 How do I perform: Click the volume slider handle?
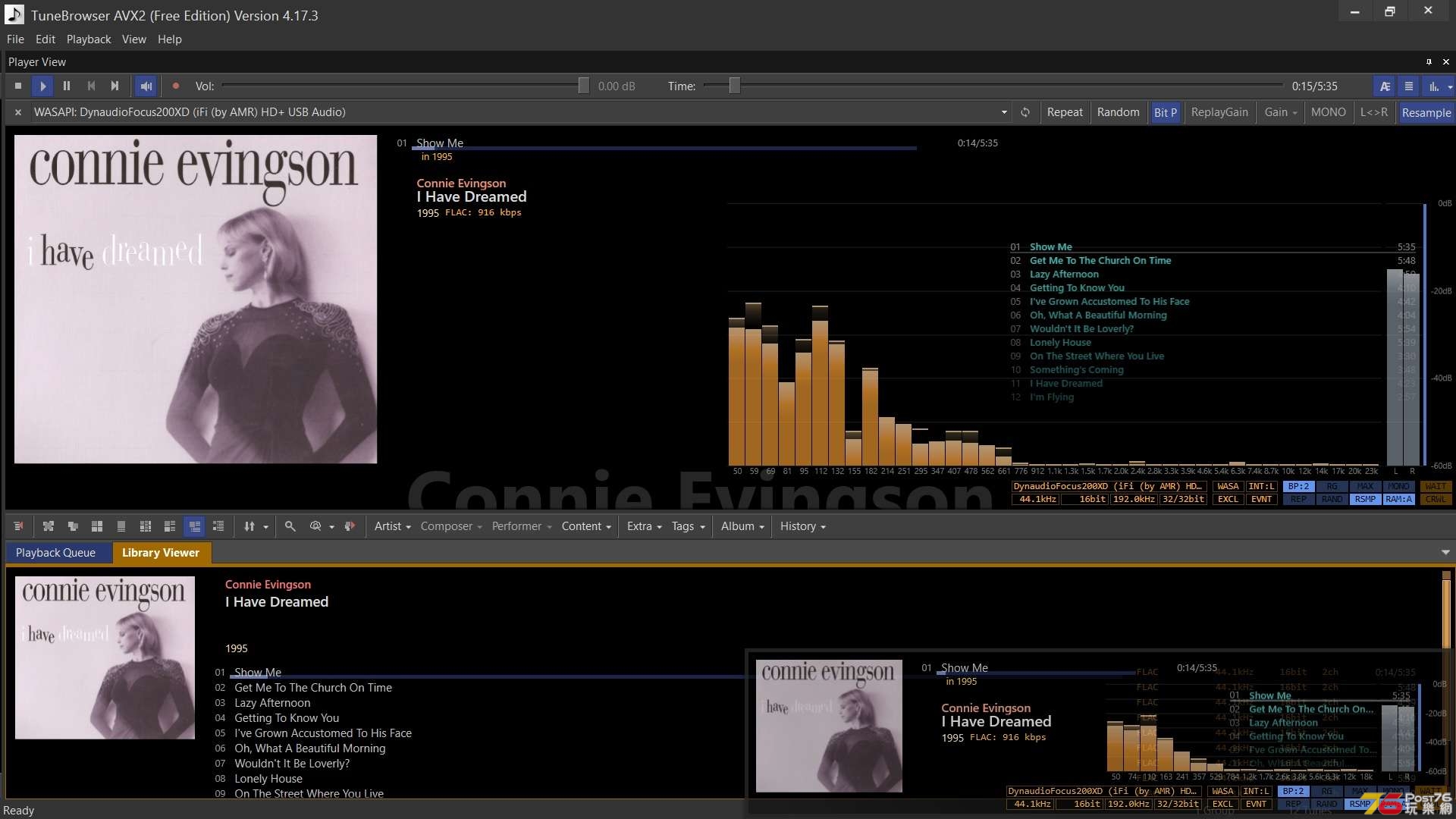pyautogui.click(x=583, y=86)
